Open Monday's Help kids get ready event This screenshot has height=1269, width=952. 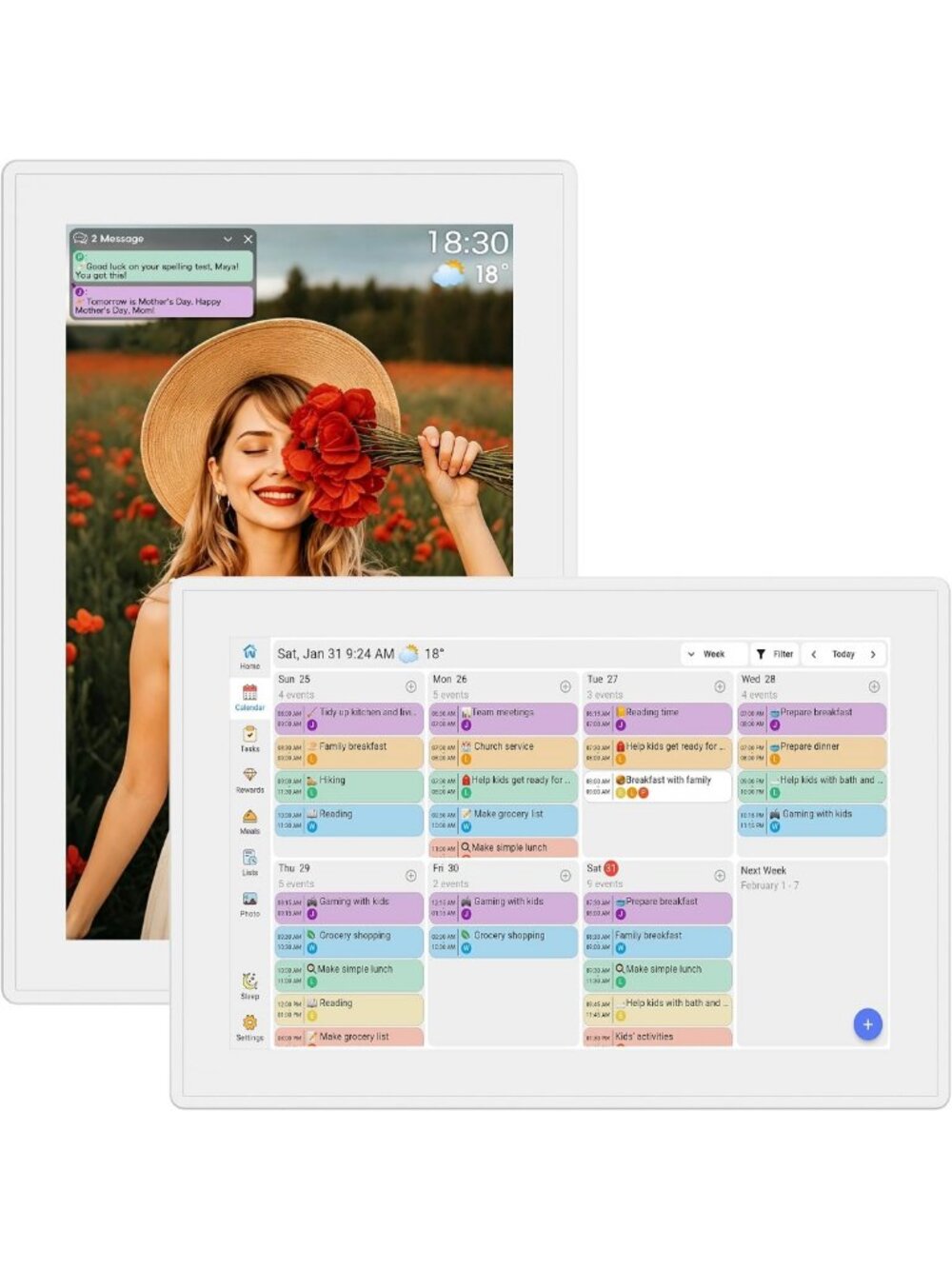point(503,786)
